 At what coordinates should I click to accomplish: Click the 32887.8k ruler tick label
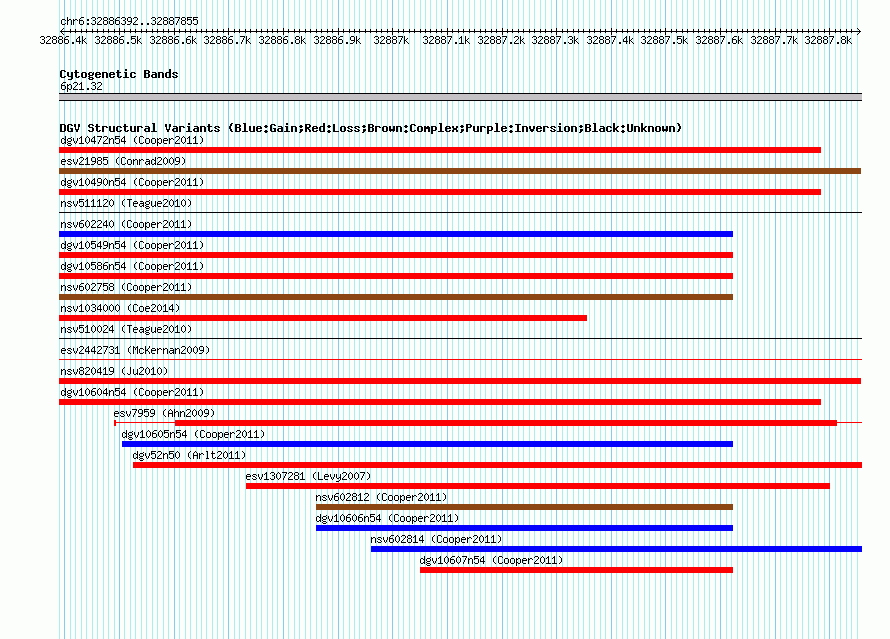pos(828,40)
